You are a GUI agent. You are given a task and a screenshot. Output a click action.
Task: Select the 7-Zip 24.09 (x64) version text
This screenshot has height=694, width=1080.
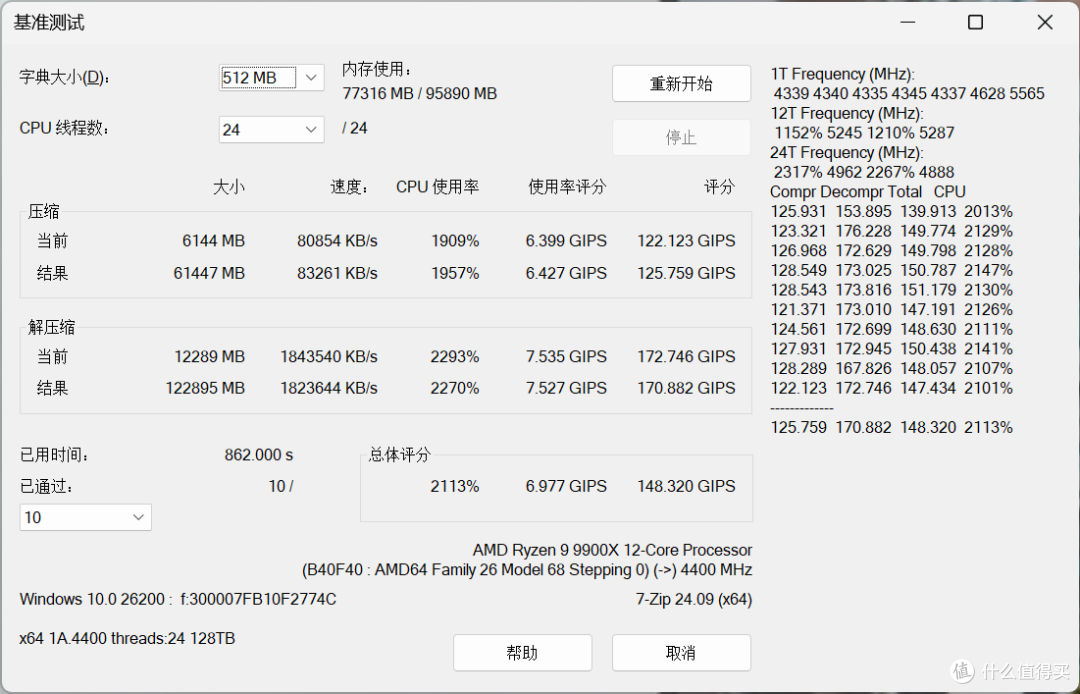[694, 599]
